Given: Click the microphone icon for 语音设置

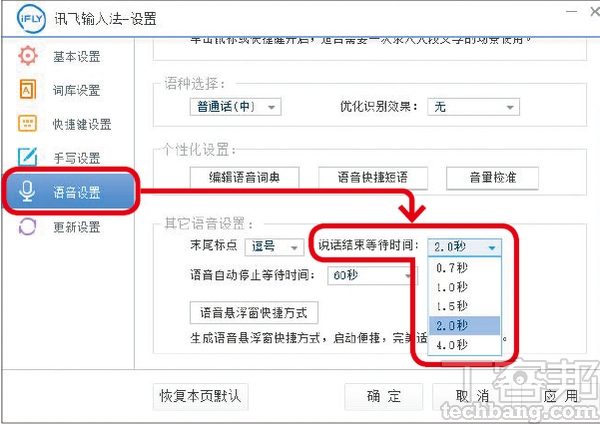Looking at the screenshot, I should [x=27, y=191].
